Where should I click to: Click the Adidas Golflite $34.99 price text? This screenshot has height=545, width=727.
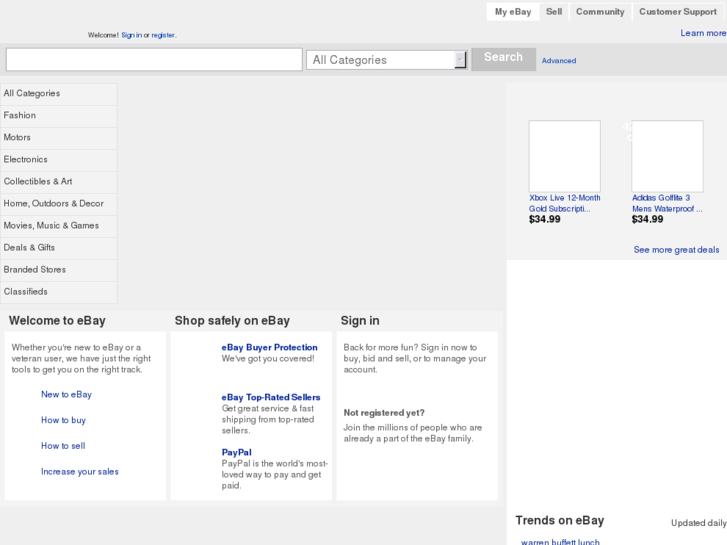(x=648, y=219)
